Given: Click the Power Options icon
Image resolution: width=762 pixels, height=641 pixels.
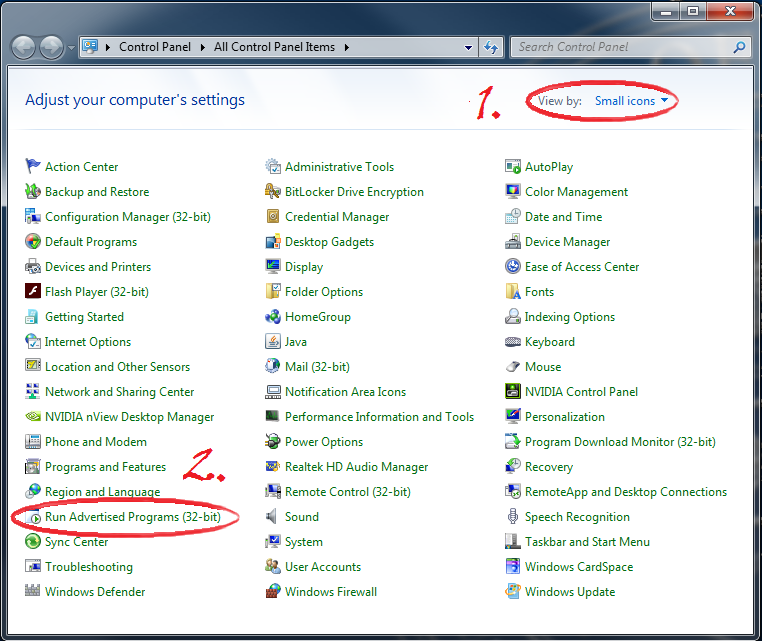Looking at the screenshot, I should click(x=273, y=442).
